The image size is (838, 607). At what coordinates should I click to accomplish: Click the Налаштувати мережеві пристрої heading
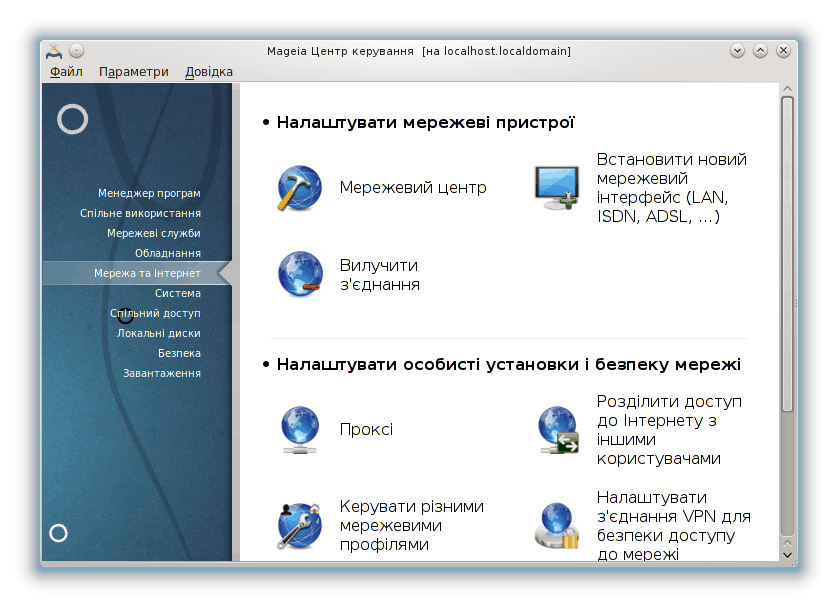[425, 122]
